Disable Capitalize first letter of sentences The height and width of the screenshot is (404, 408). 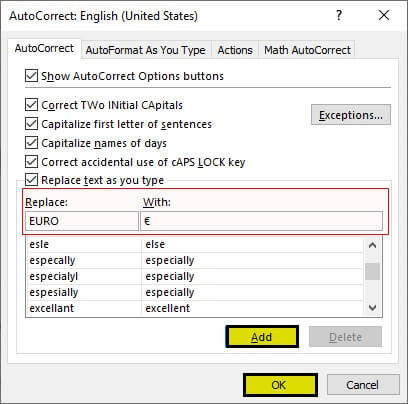tap(31, 124)
